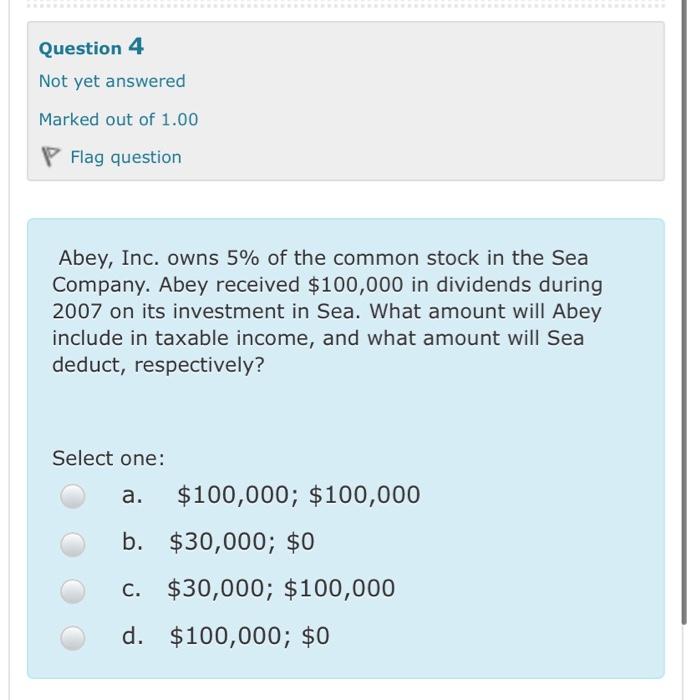Screen dimensions: 692x700
Task: Click the flag icon beside Flag question
Action: (50, 157)
